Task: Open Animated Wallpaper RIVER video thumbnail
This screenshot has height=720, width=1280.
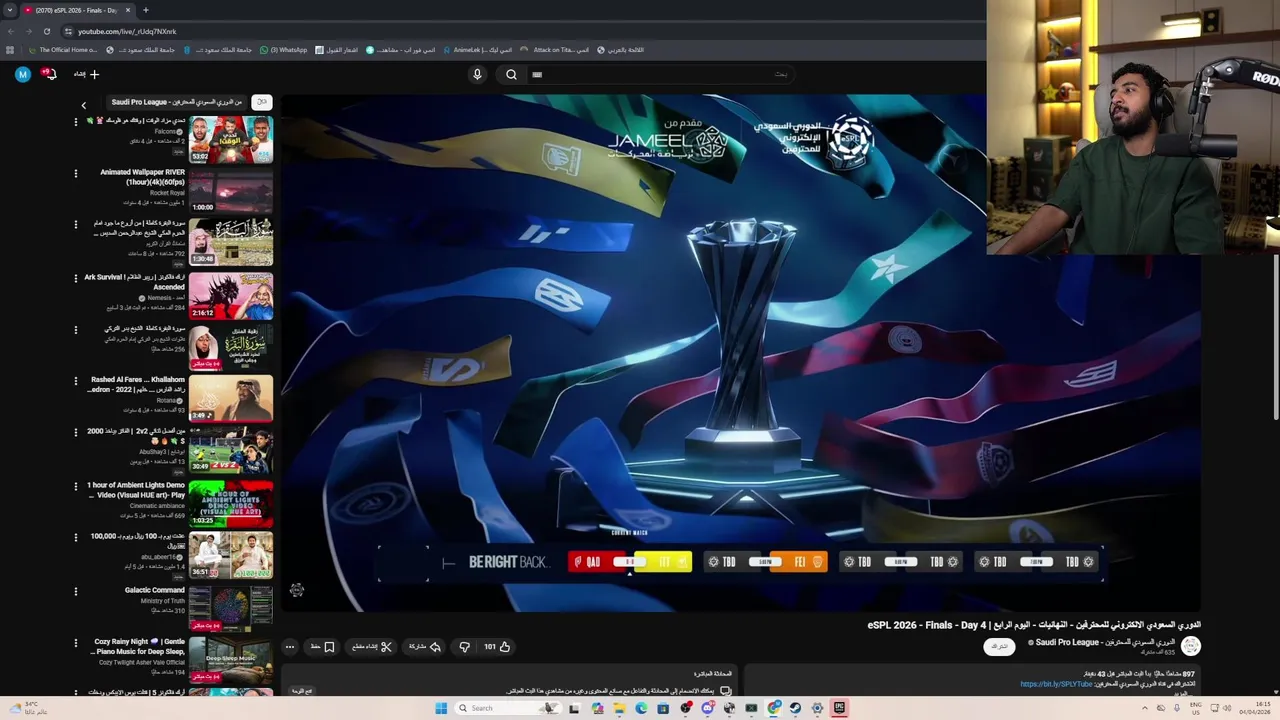Action: pos(231,191)
